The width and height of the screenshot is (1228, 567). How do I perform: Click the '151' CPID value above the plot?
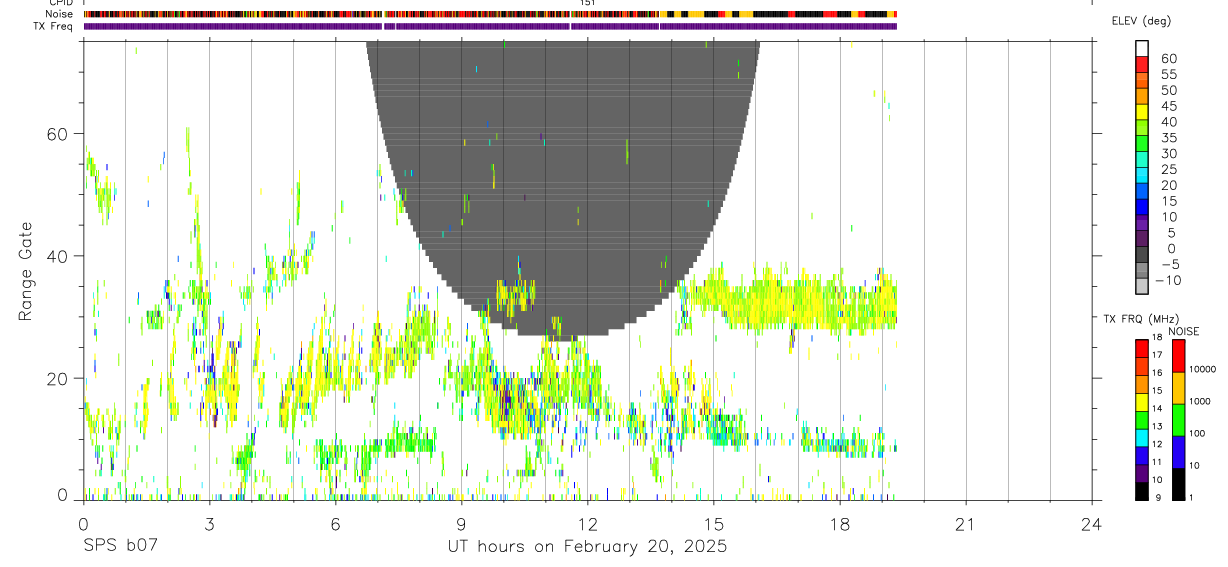coord(588,4)
